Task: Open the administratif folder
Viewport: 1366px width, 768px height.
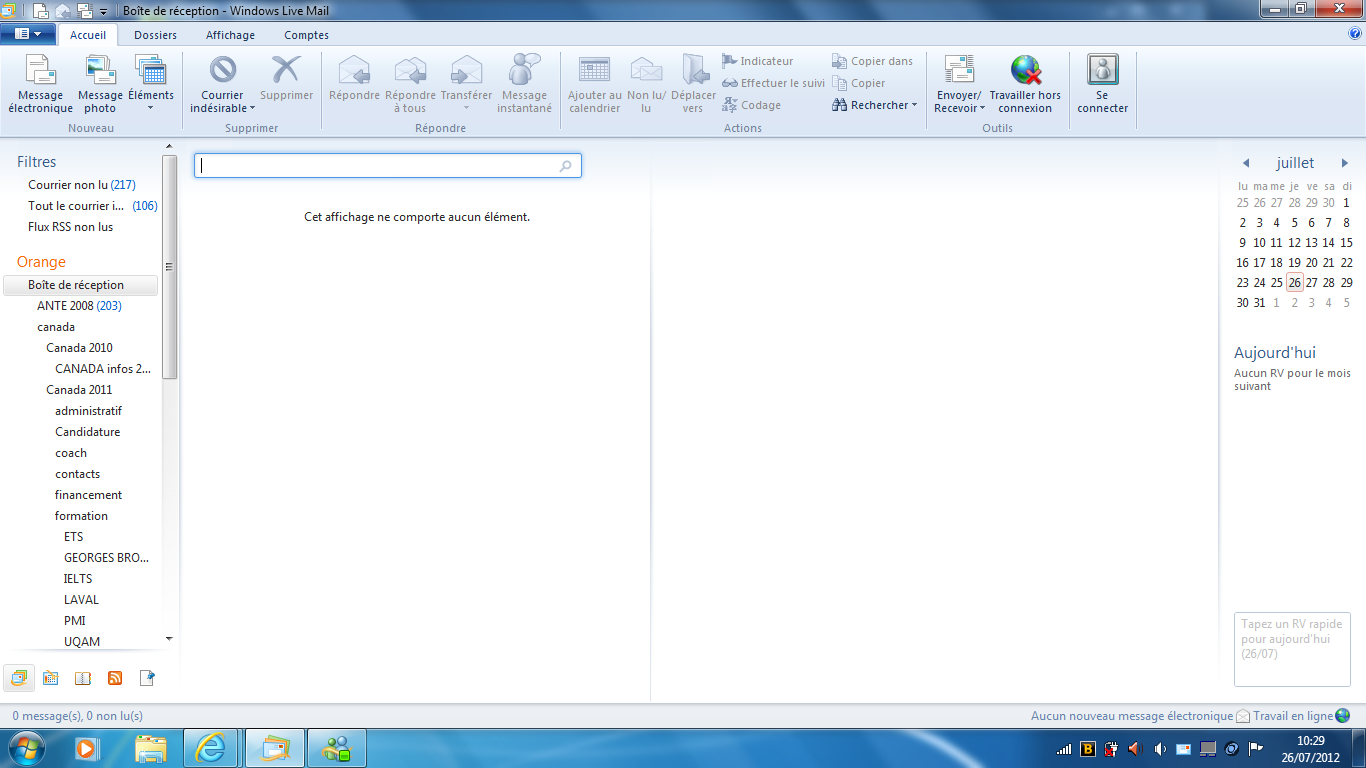Action: pyautogui.click(x=89, y=411)
